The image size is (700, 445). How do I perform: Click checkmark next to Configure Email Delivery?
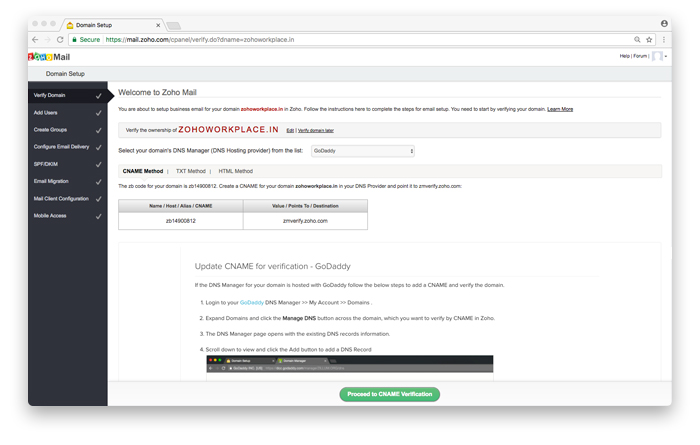point(99,147)
